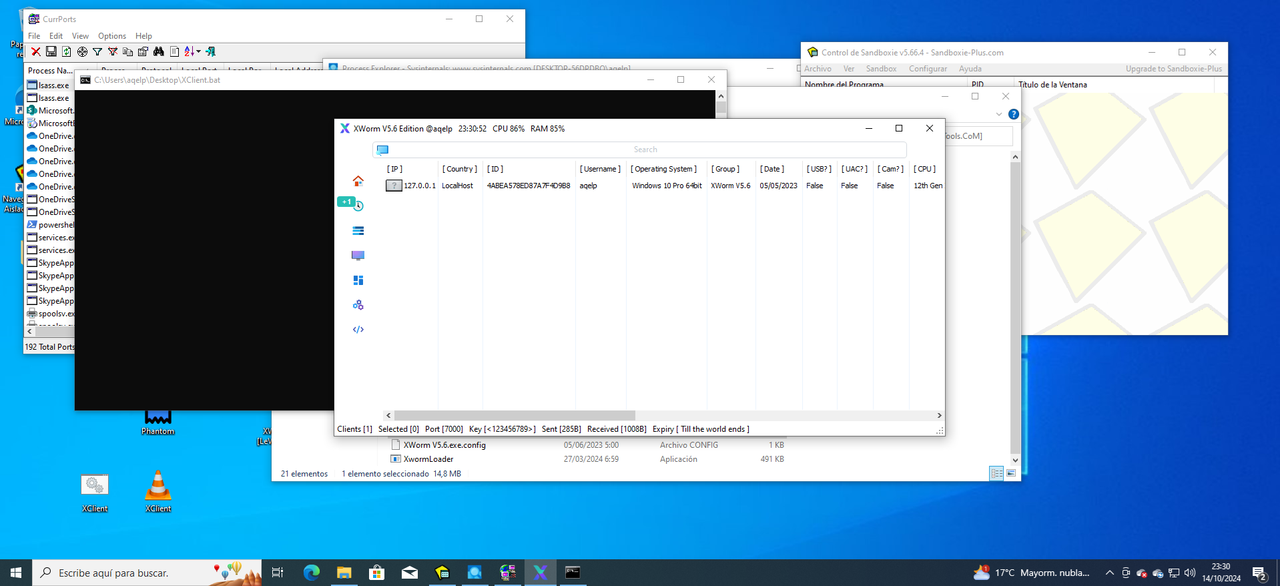Open the Options menu in CurrPorts
This screenshot has width=1280, height=586.
[112, 36]
